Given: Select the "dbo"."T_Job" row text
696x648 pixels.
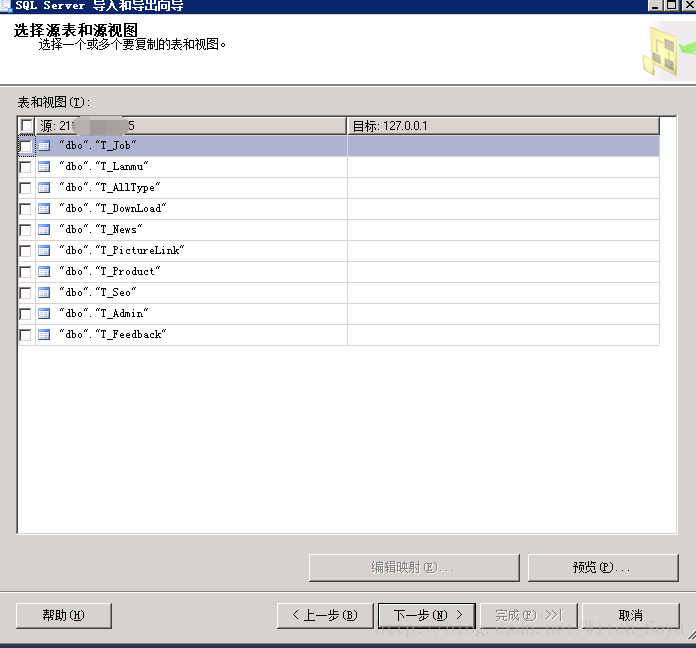Looking at the screenshot, I should pyautogui.click(x=98, y=146).
